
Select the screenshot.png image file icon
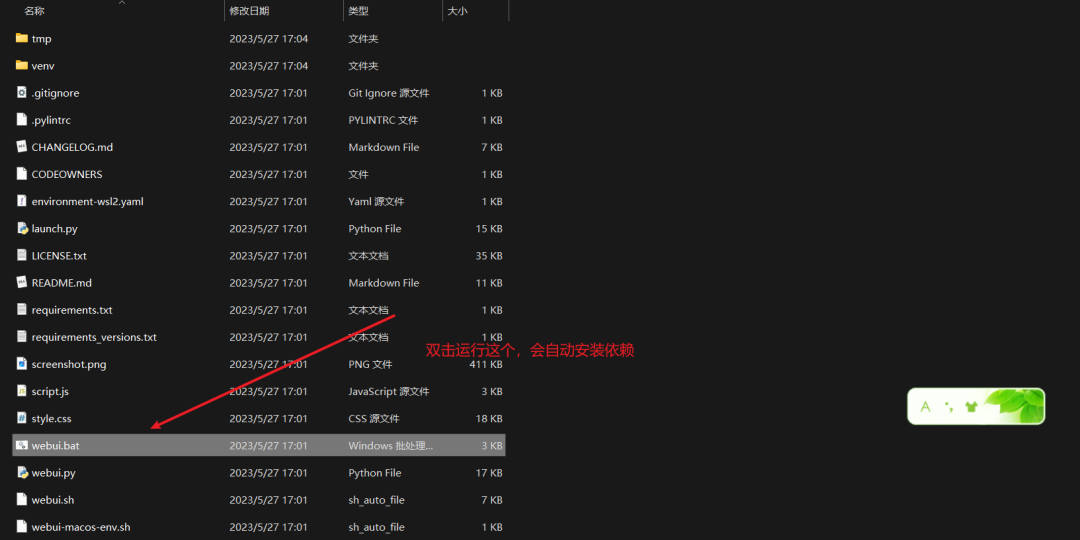21,364
